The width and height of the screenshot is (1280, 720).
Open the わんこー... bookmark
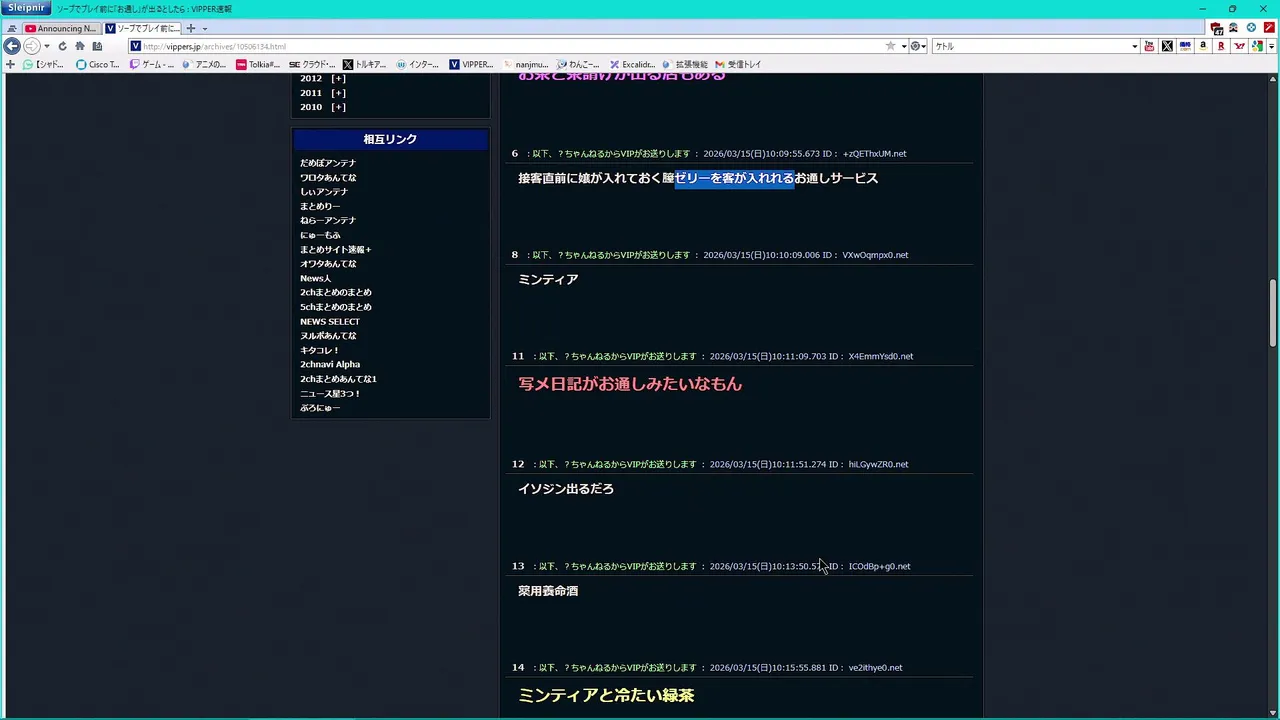tap(579, 64)
